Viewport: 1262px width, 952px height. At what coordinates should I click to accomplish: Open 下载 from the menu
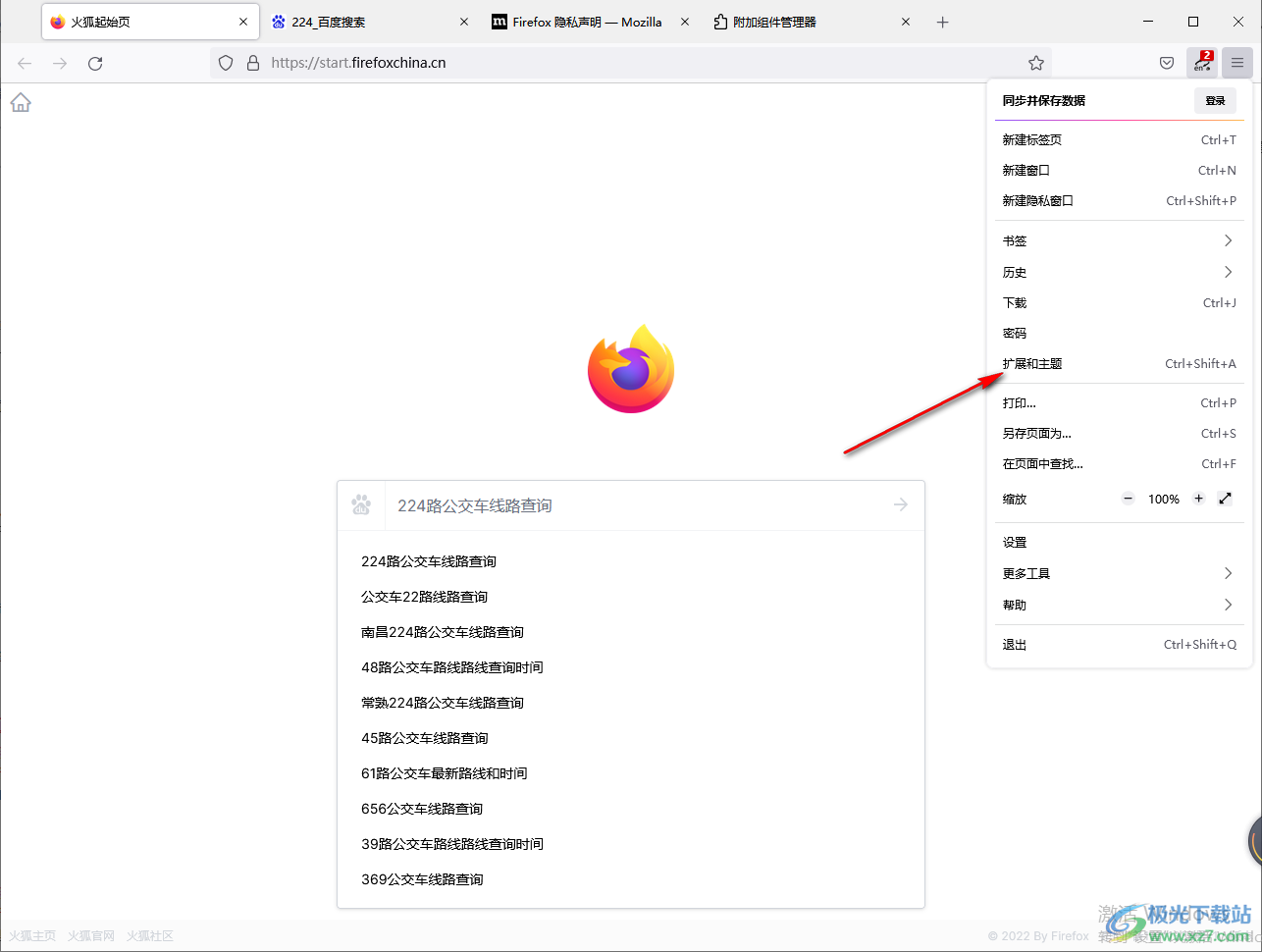(x=1119, y=302)
